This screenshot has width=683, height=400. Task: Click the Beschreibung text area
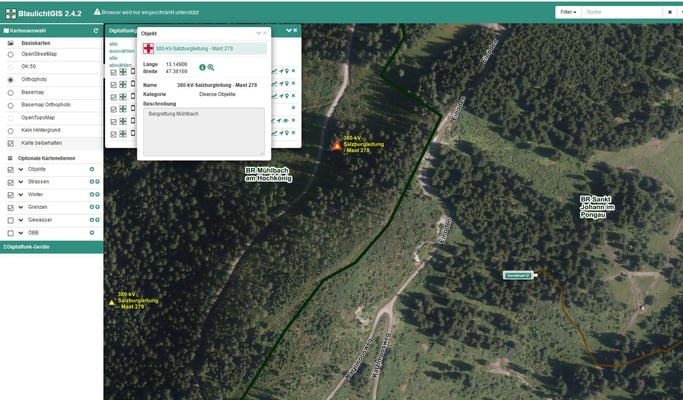(x=204, y=132)
